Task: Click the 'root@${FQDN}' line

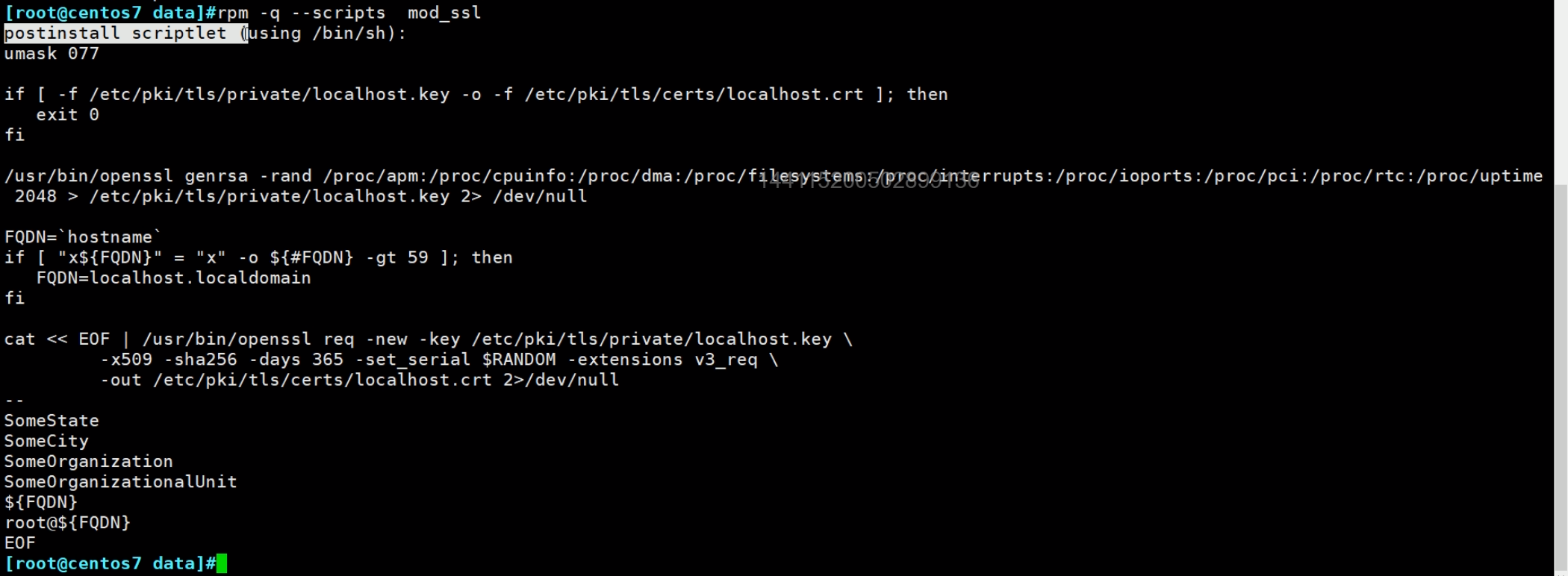Action: click(x=67, y=523)
